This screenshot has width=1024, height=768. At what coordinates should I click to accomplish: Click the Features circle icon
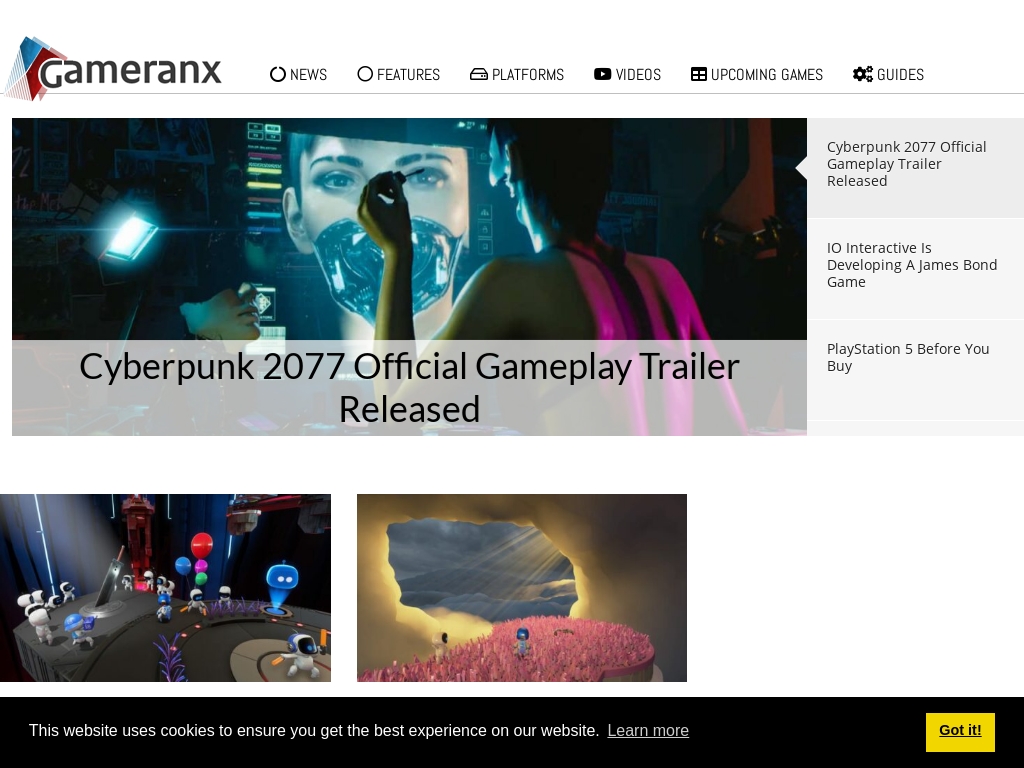click(x=365, y=74)
